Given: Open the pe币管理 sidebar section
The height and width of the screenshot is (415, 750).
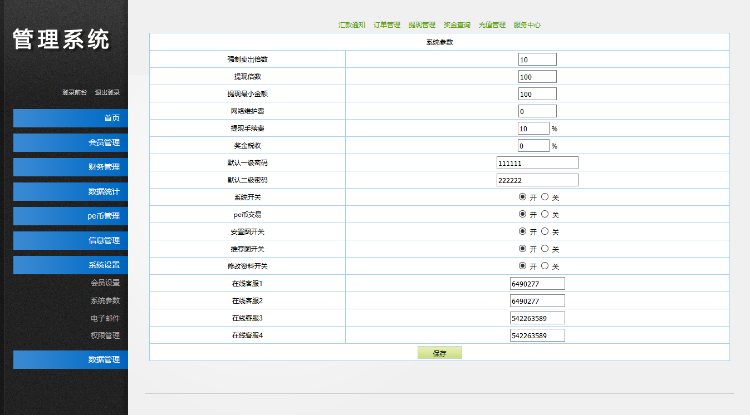Looking at the screenshot, I should pos(70,216).
